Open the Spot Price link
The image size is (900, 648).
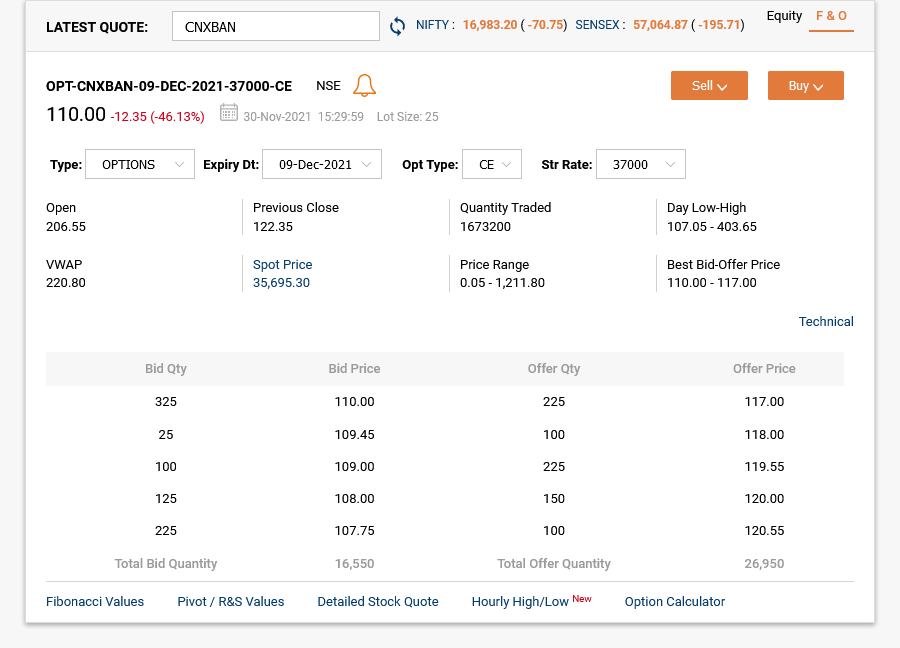[x=282, y=265]
